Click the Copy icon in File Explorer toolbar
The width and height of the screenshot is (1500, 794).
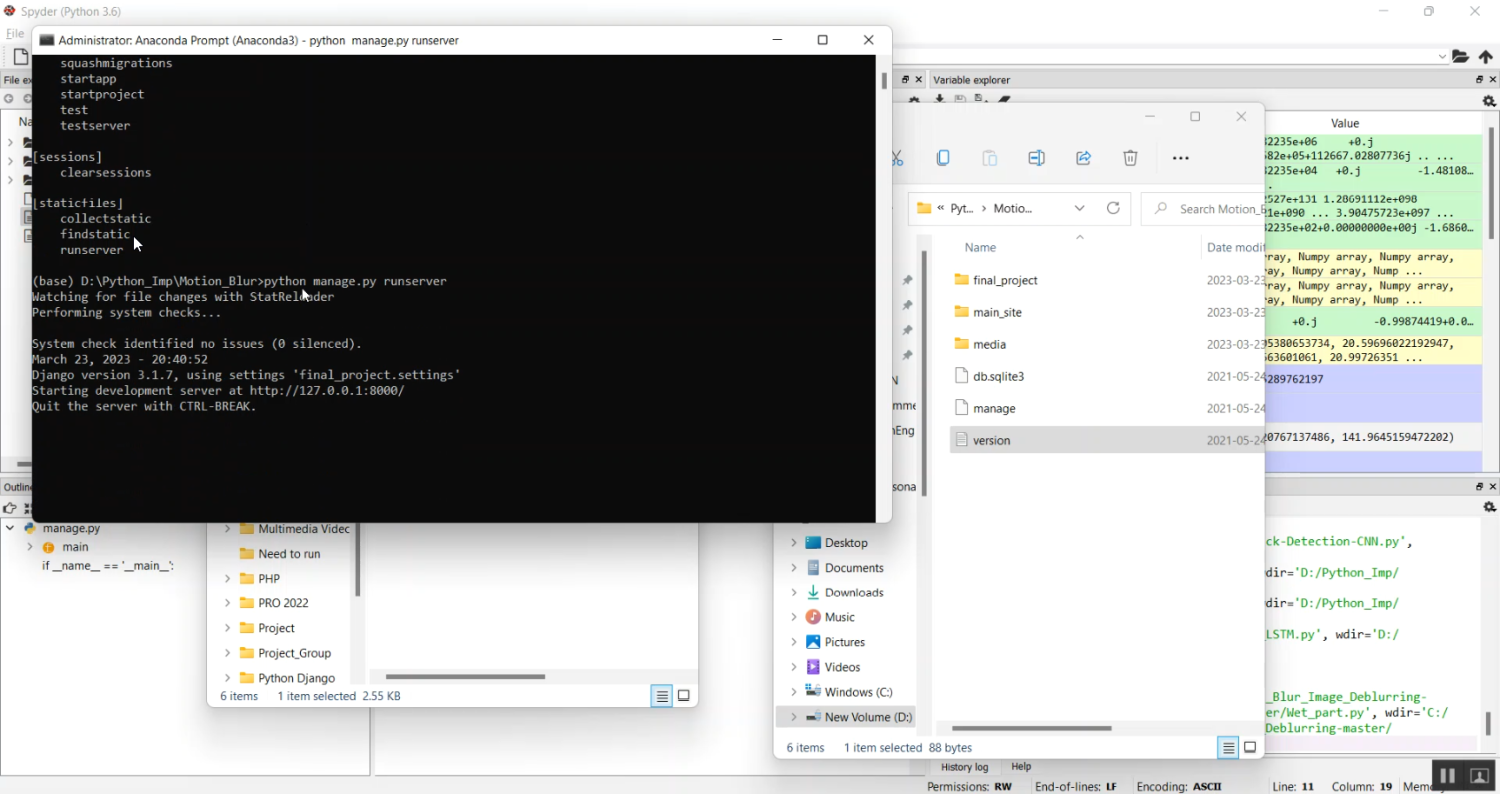tap(943, 157)
